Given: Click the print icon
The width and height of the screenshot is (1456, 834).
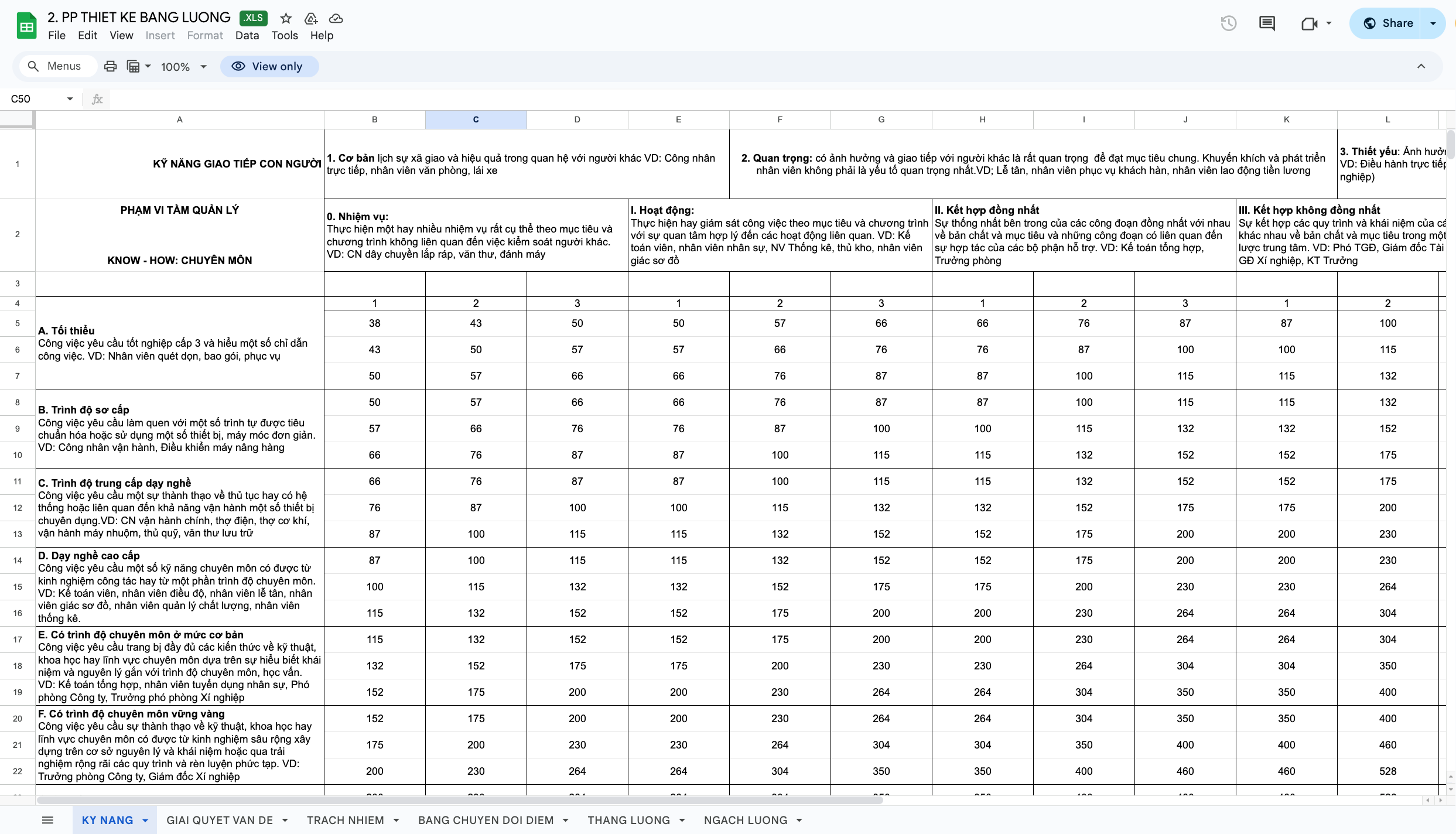Looking at the screenshot, I should [110, 66].
